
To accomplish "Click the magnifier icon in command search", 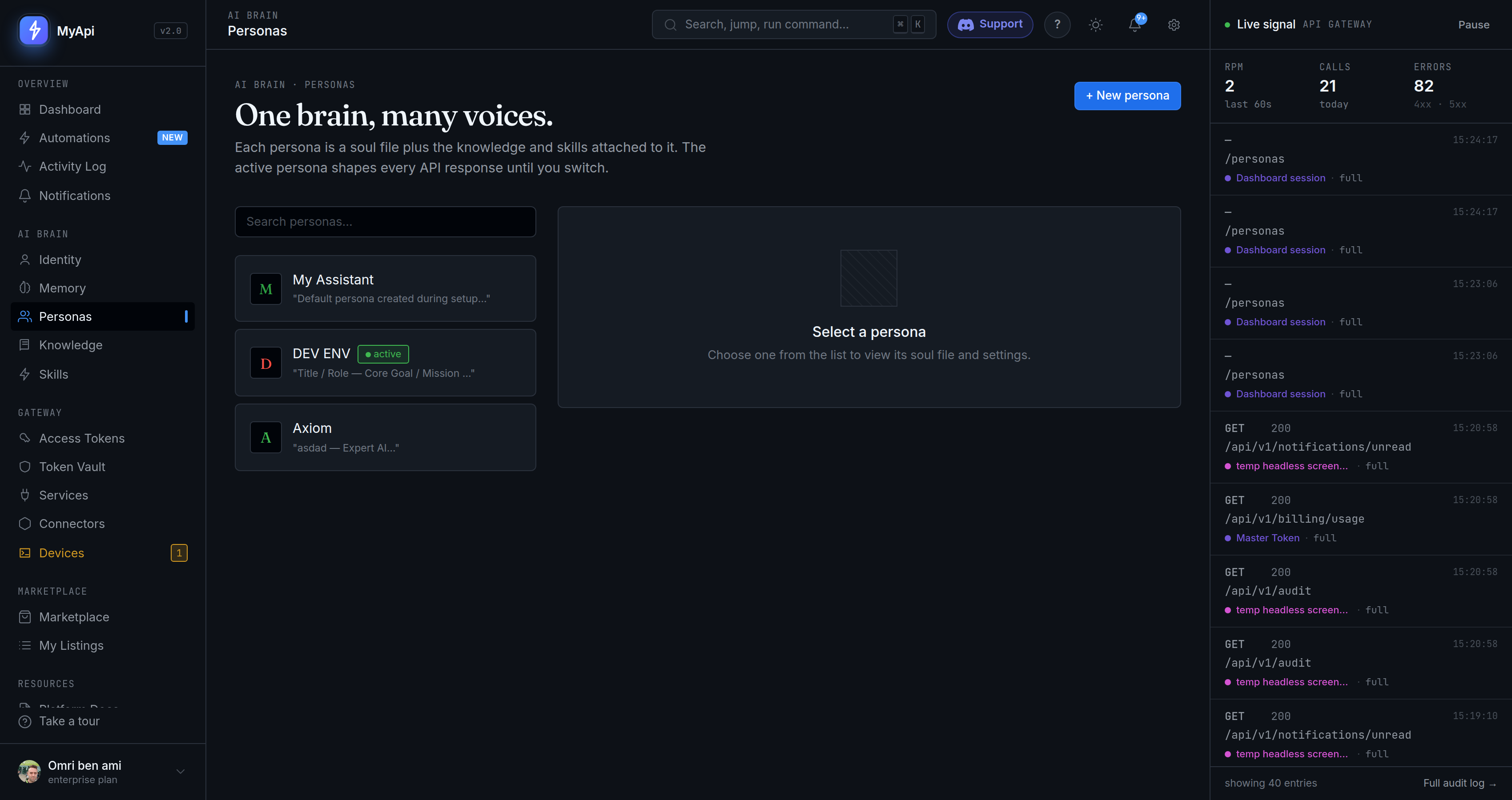I will pyautogui.click(x=670, y=24).
